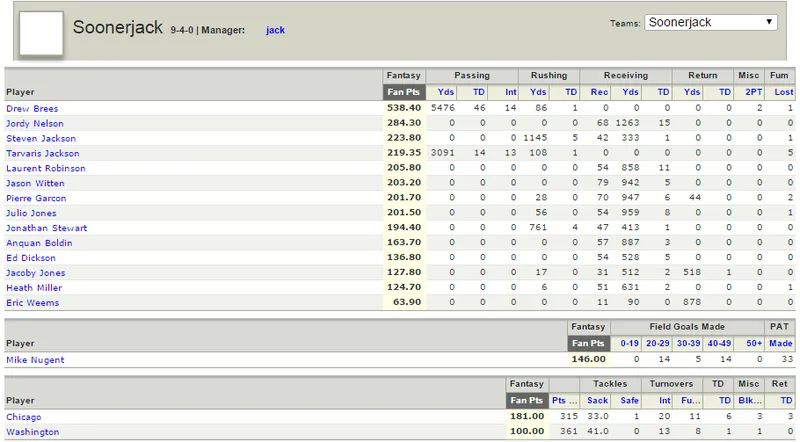Select Drew Brees 5476 passing yards

443,108
